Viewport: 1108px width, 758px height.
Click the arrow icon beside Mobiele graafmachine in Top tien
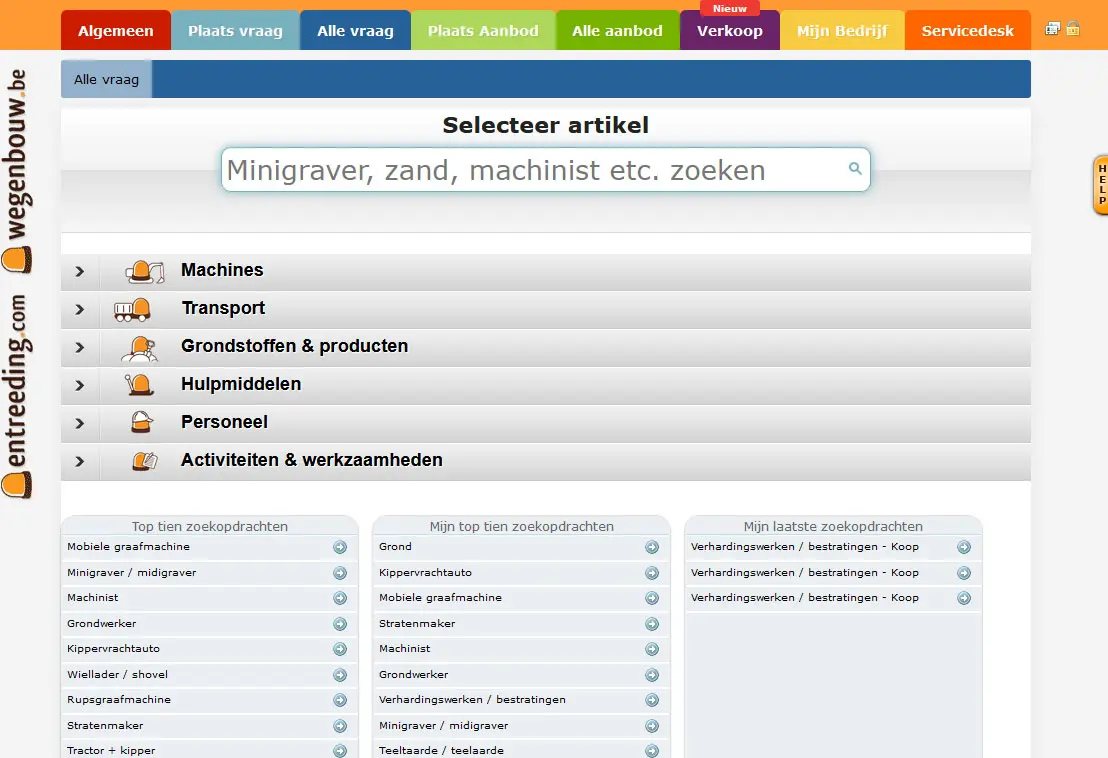pyautogui.click(x=340, y=547)
